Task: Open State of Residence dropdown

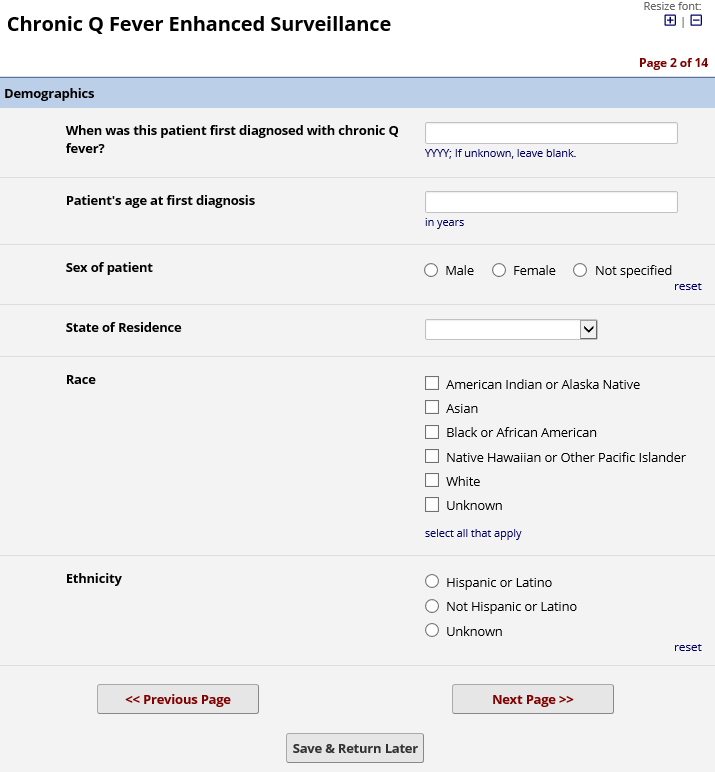Action: tap(511, 330)
